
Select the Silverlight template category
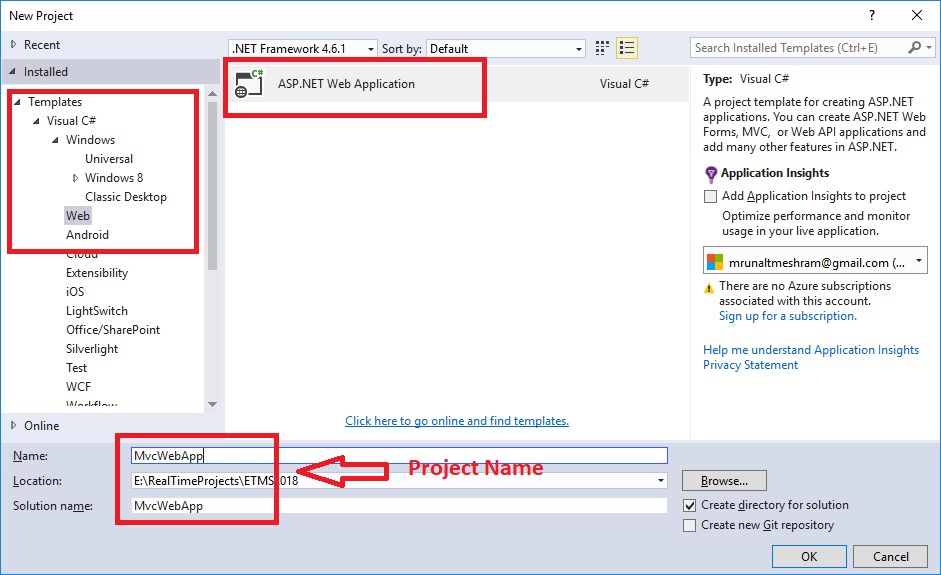(92, 349)
